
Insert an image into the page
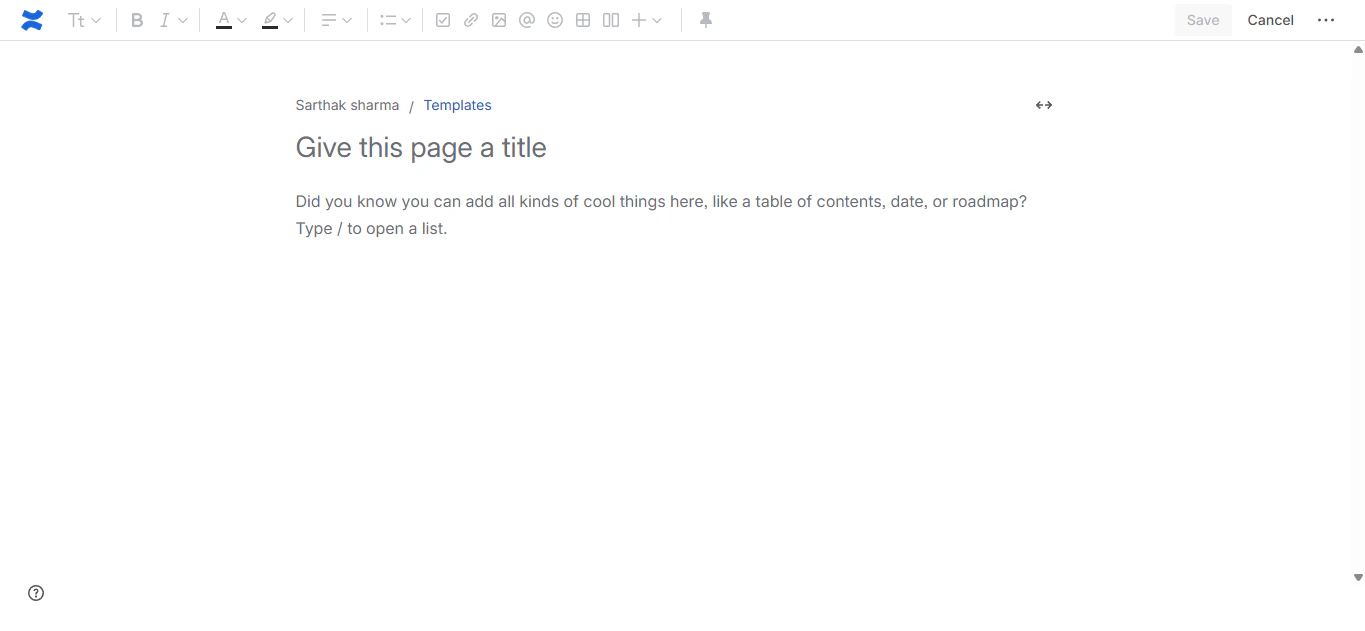point(499,19)
